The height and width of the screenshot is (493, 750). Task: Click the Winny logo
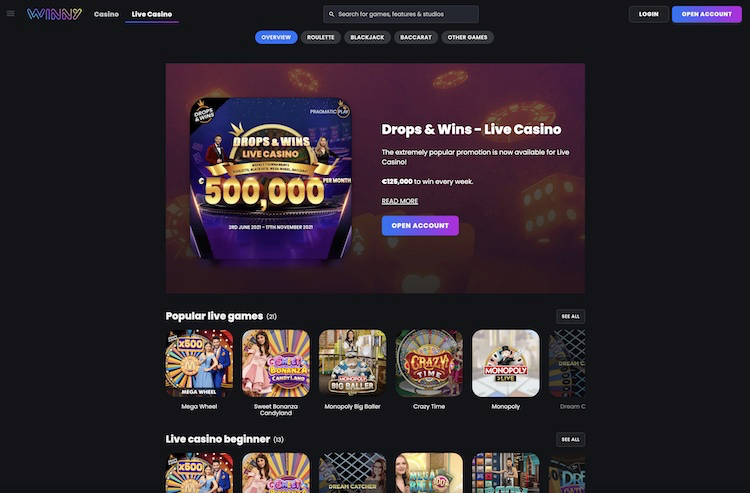tap(54, 14)
